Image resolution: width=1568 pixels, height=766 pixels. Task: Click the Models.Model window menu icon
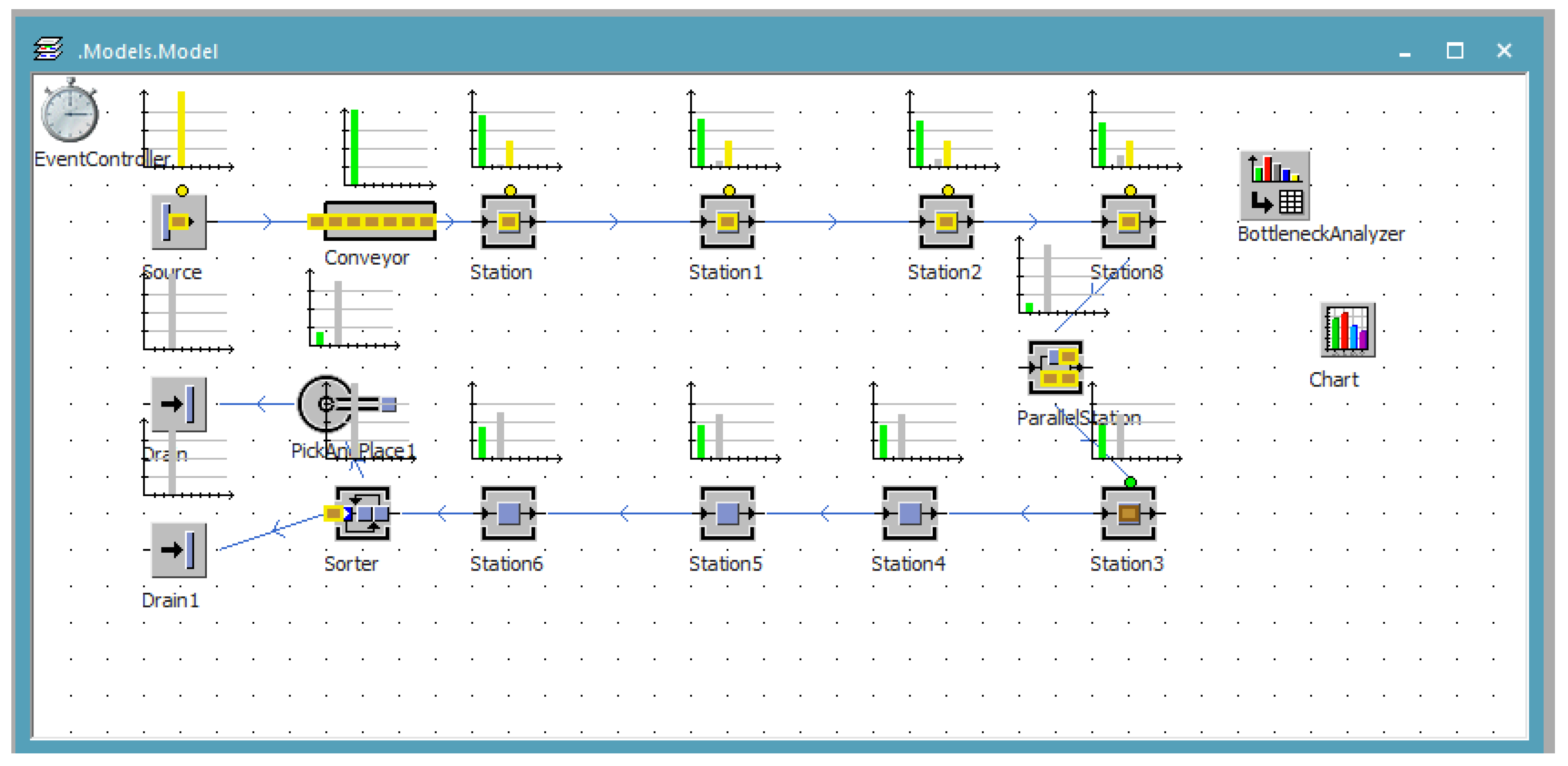(x=48, y=50)
